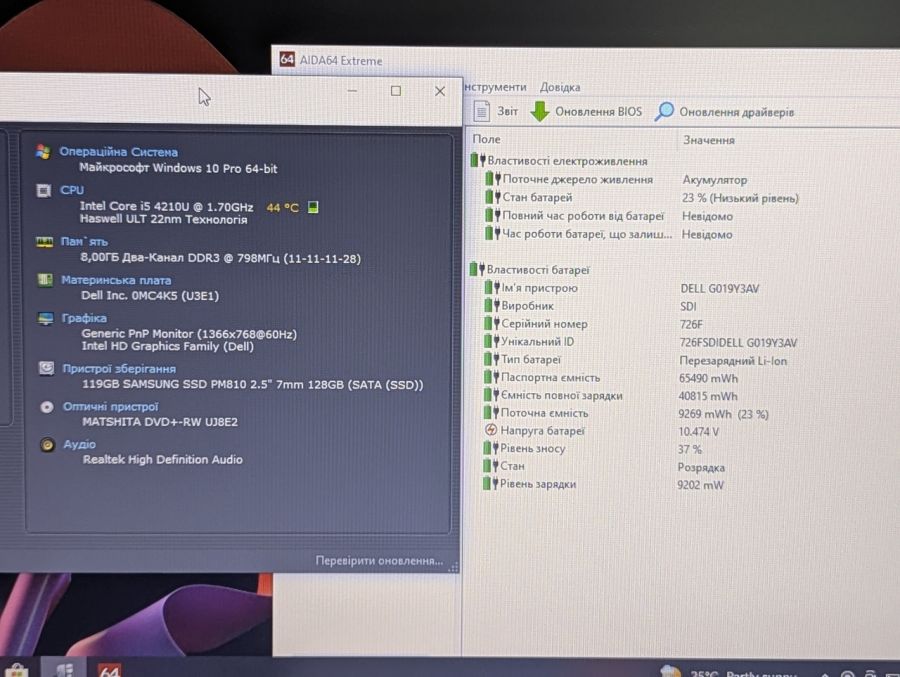Click the battery icon beside Поточна ємність
This screenshot has height=677, width=900.
click(491, 412)
